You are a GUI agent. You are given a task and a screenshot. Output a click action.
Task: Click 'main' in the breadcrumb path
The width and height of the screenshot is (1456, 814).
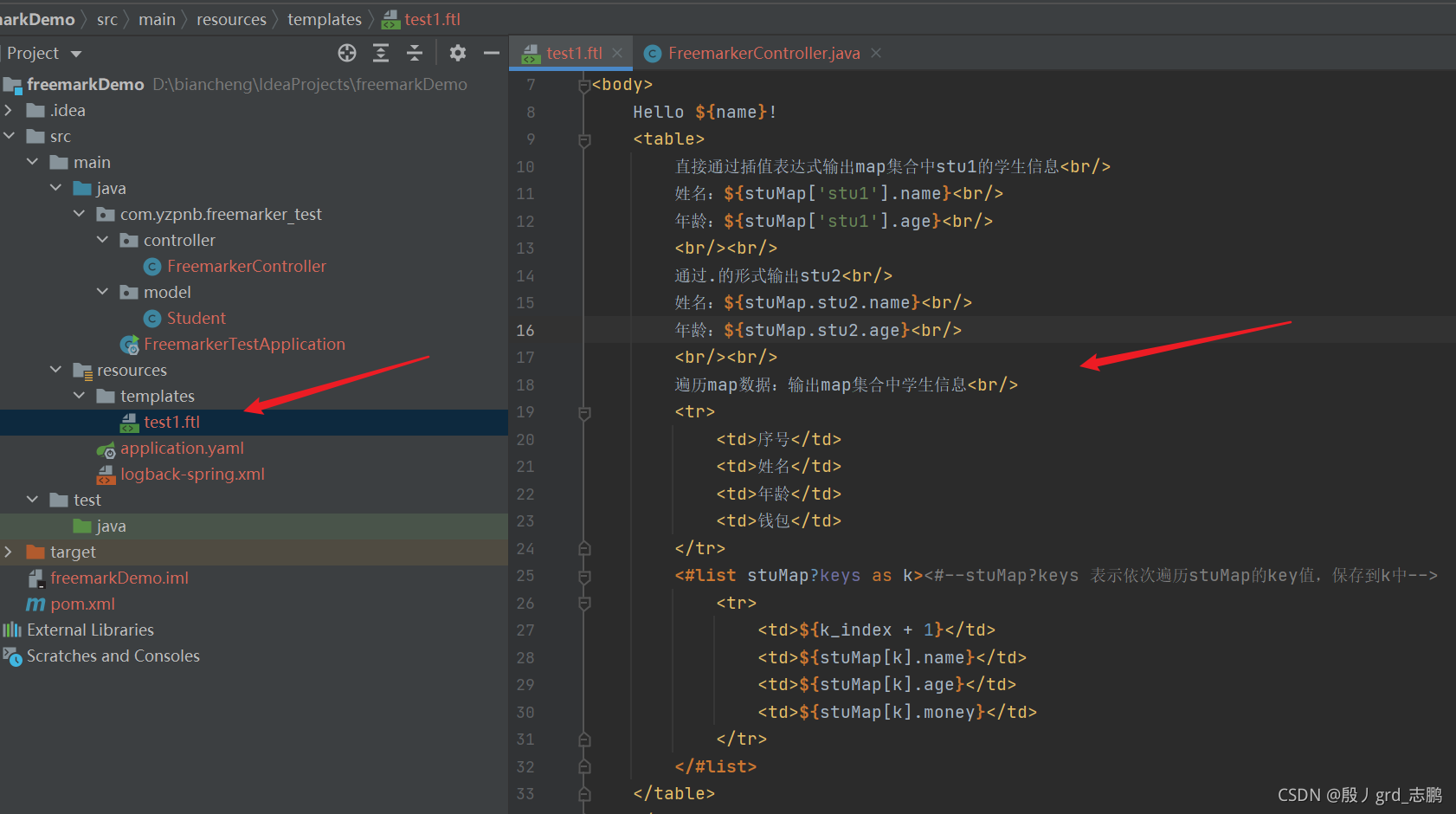[x=157, y=19]
